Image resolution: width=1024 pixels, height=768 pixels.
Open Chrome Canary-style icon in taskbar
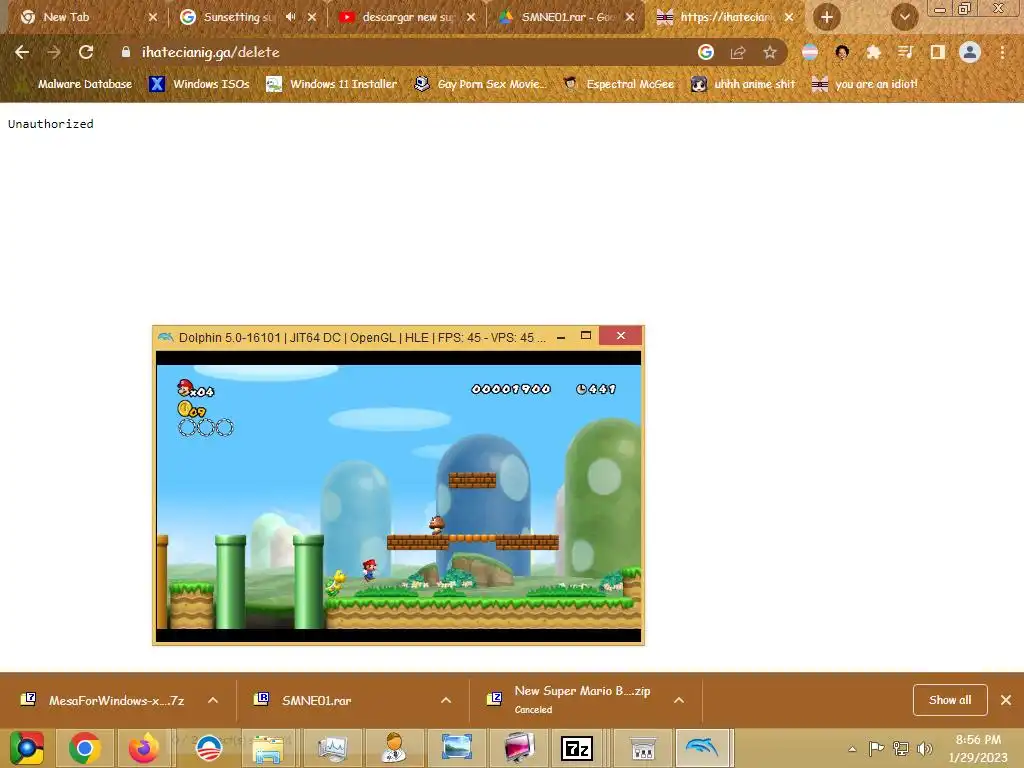[x=27, y=748]
